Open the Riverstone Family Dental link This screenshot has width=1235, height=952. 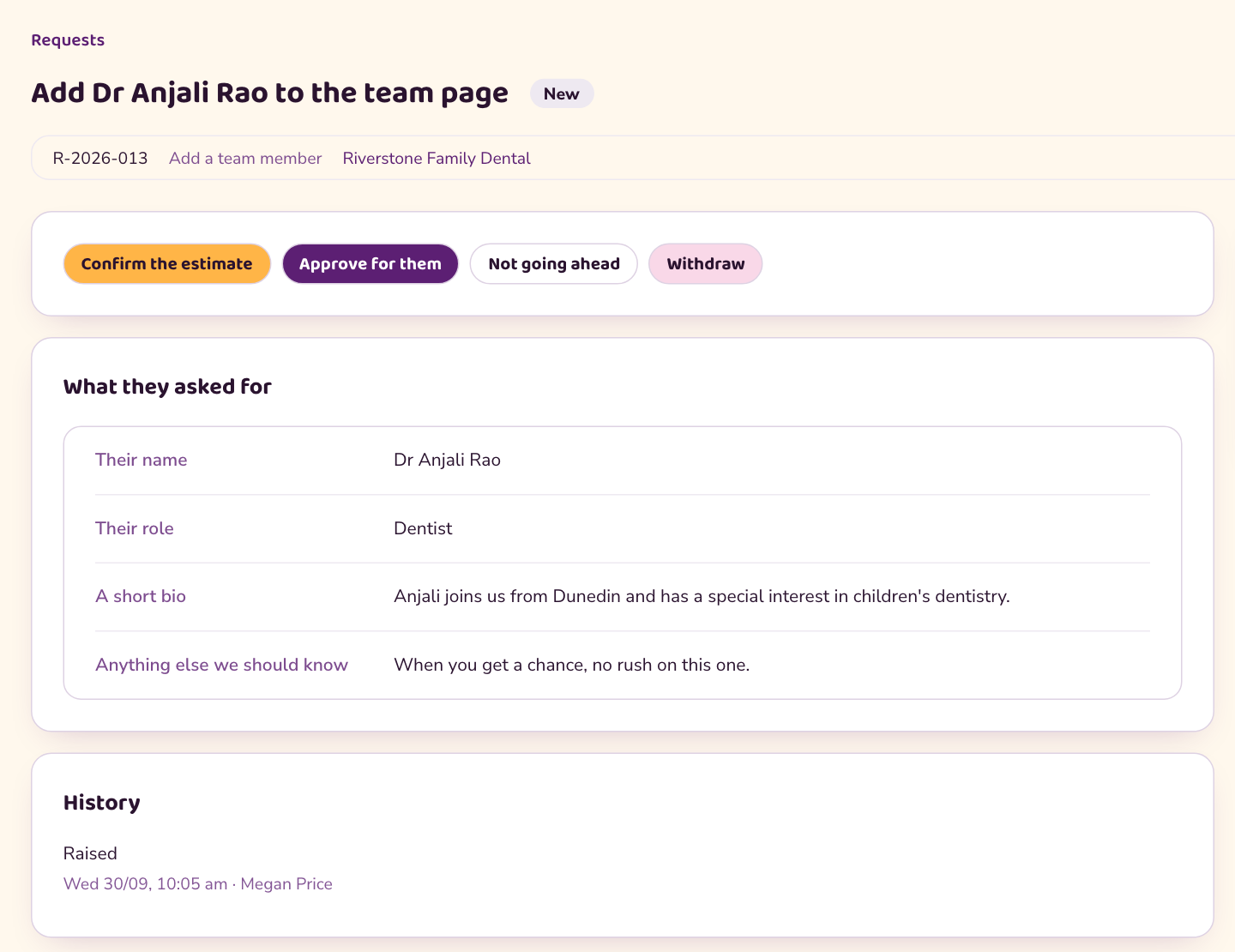[437, 159]
